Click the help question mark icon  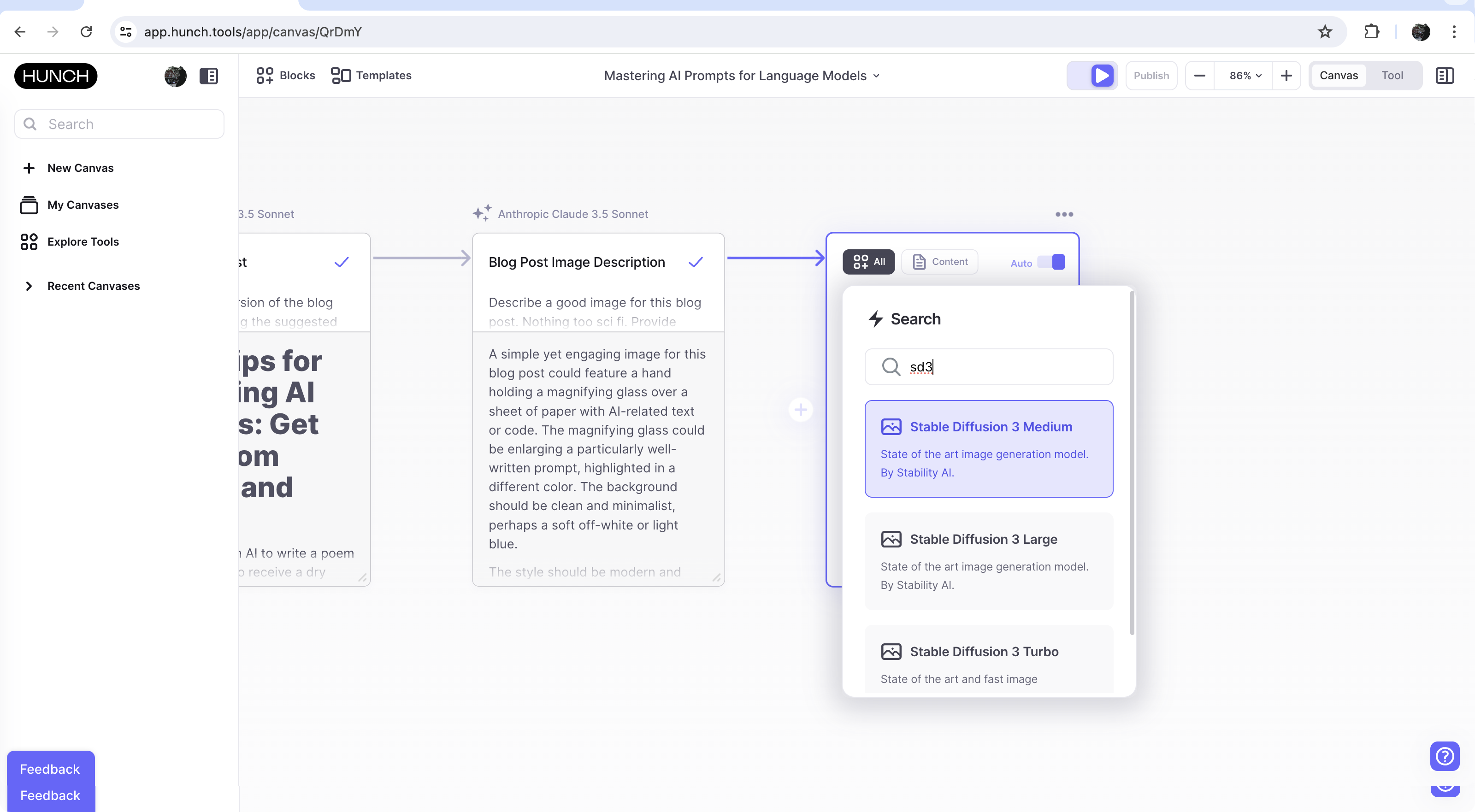[x=1444, y=756]
